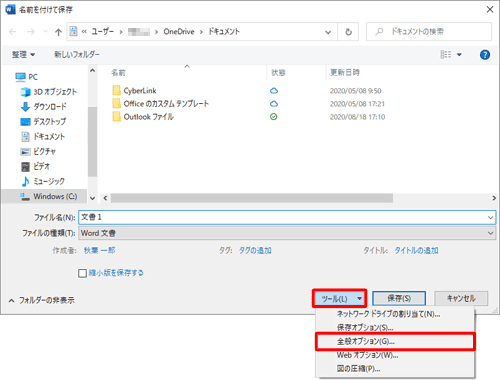The height and width of the screenshot is (380, 500).
Task: Open recent locations dropdown arrow
Action: pos(46,32)
